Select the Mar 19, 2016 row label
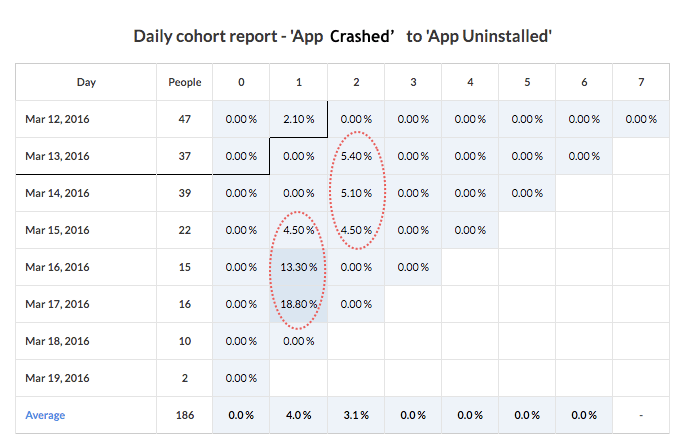684x444 pixels. (x=57, y=378)
